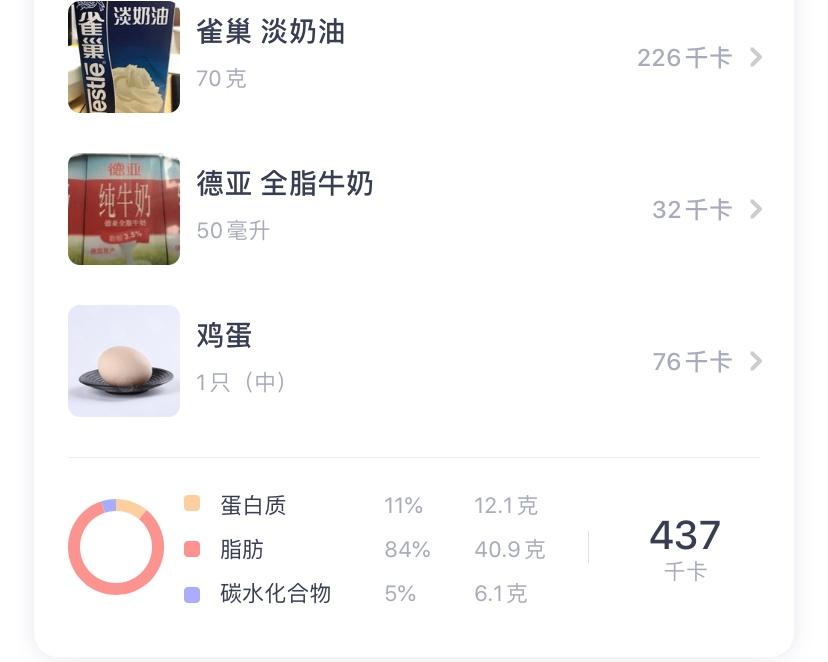Expand the 雀巢 淡奶油 entry chevron
This screenshot has width=828, height=662.
coord(756,57)
